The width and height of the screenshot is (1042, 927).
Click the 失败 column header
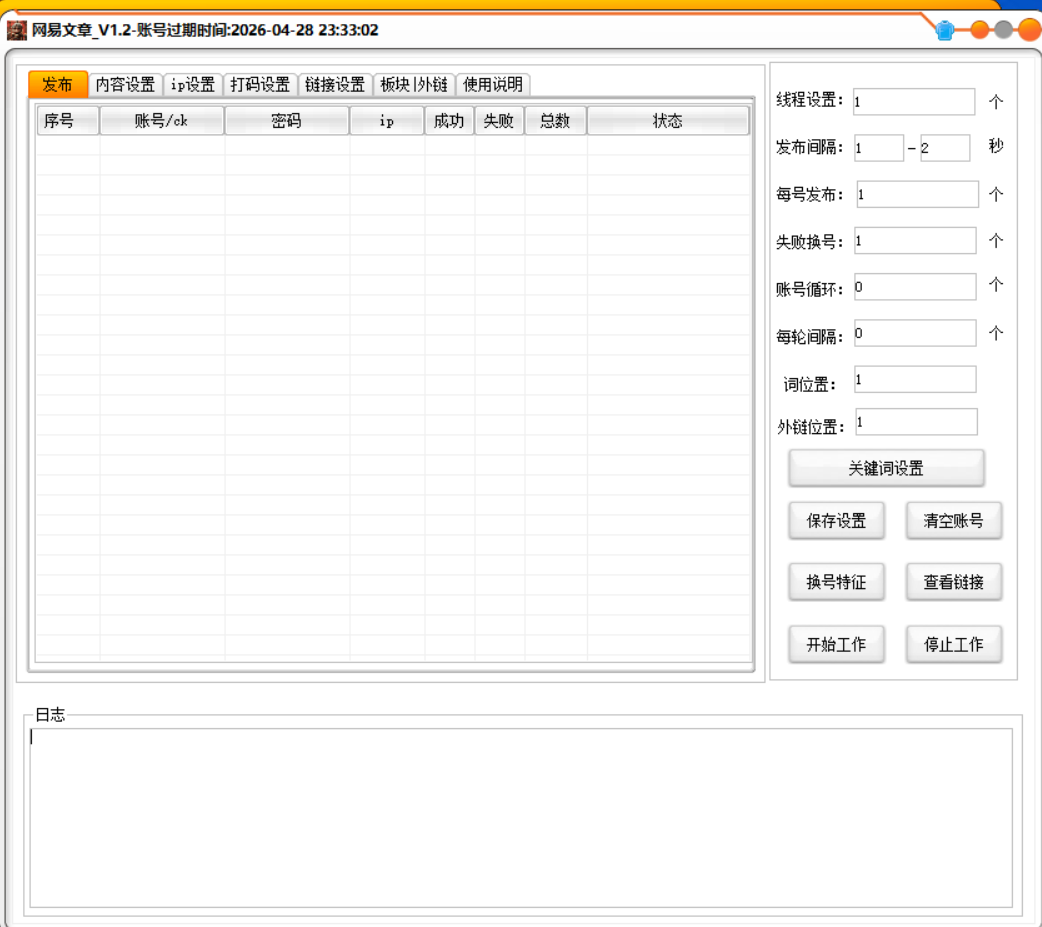pos(499,121)
